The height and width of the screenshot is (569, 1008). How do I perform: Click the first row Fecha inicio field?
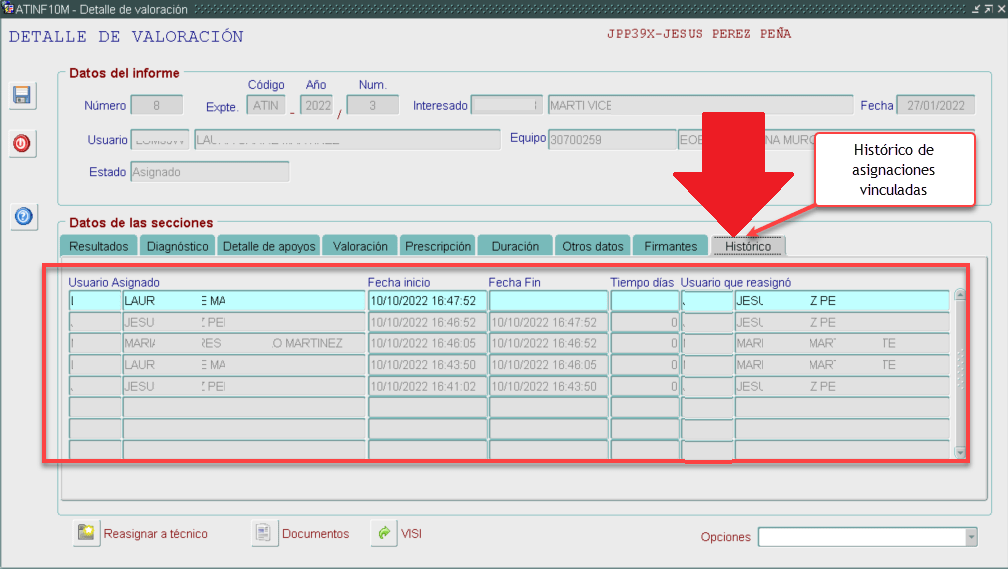click(x=427, y=300)
